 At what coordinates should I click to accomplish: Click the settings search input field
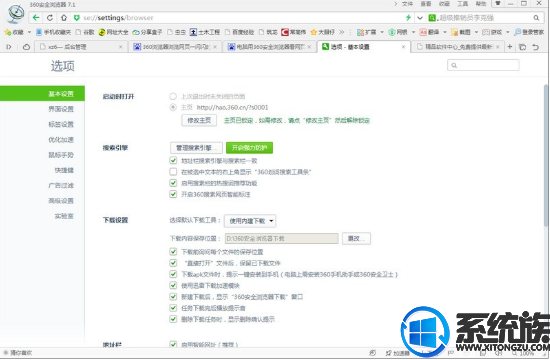pos(483,65)
